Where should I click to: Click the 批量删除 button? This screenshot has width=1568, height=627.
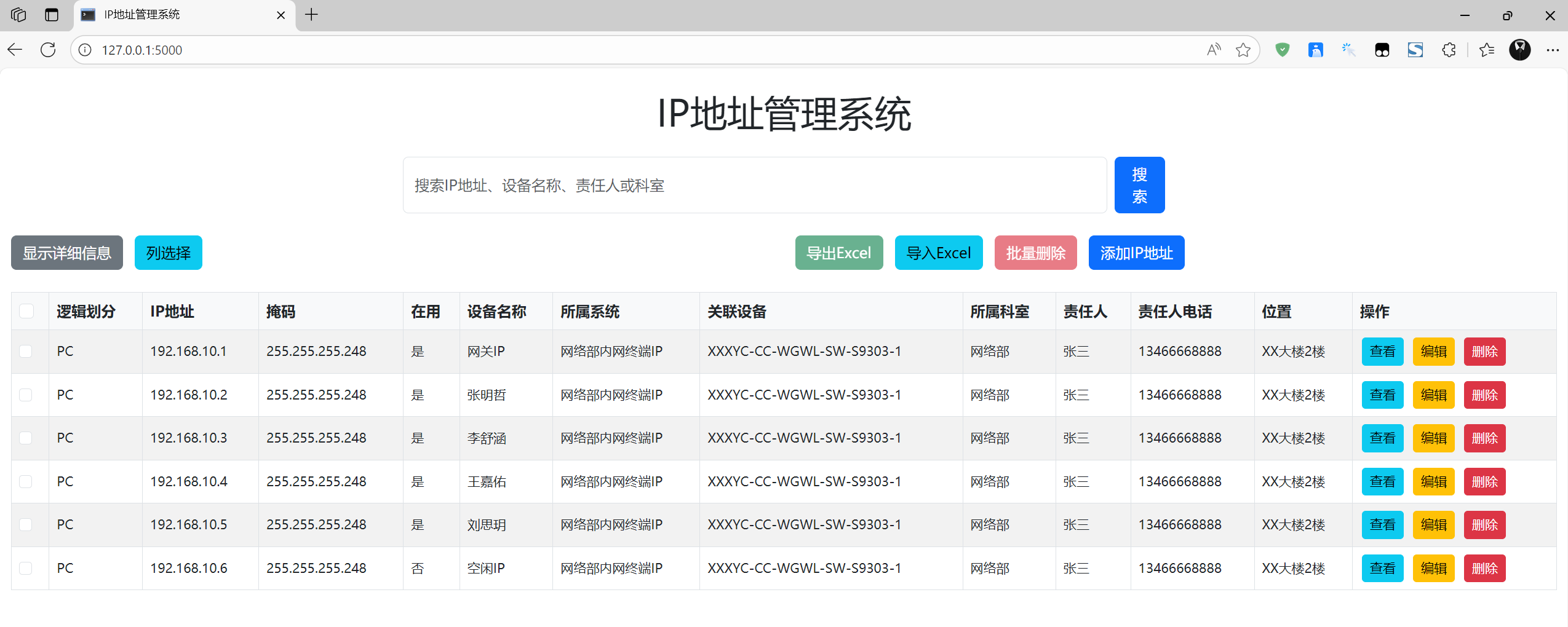click(1035, 253)
